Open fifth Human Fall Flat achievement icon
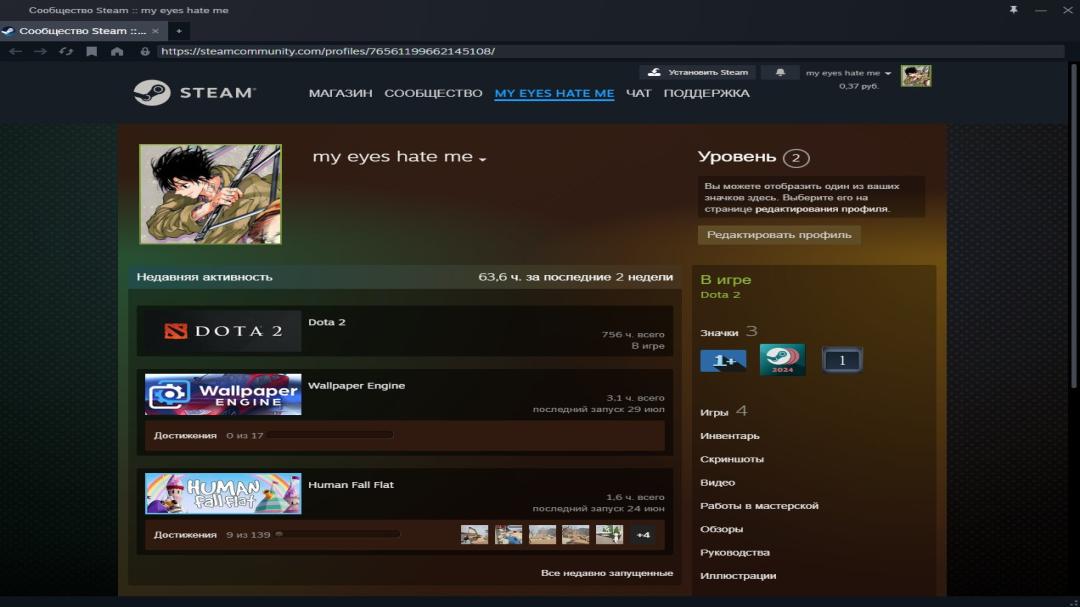1080x607 pixels. point(609,535)
